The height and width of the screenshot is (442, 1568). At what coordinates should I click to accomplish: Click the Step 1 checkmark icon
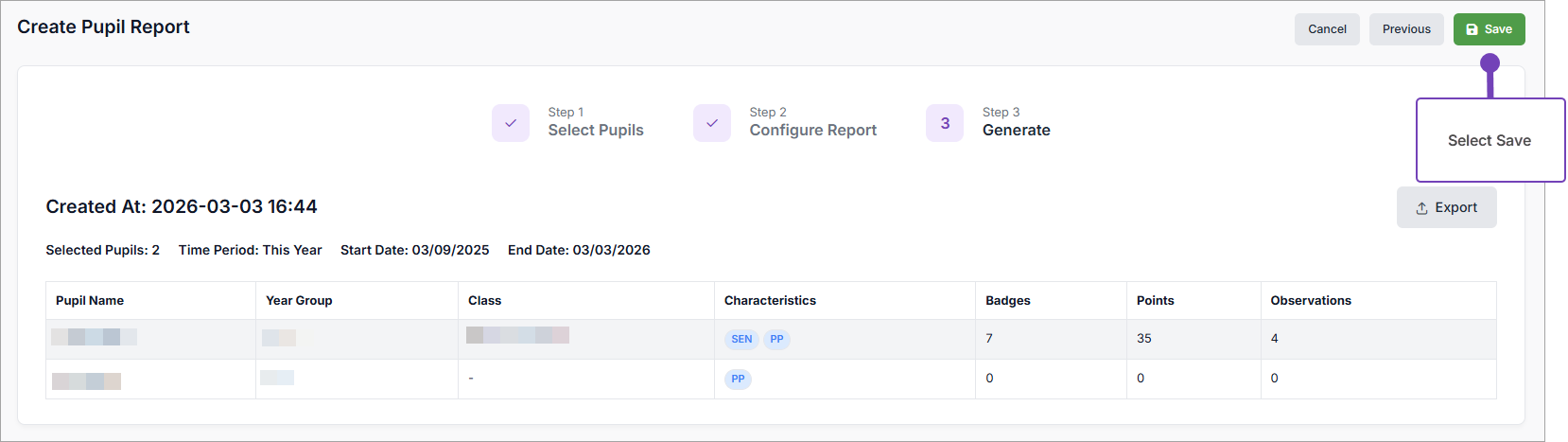click(x=511, y=123)
